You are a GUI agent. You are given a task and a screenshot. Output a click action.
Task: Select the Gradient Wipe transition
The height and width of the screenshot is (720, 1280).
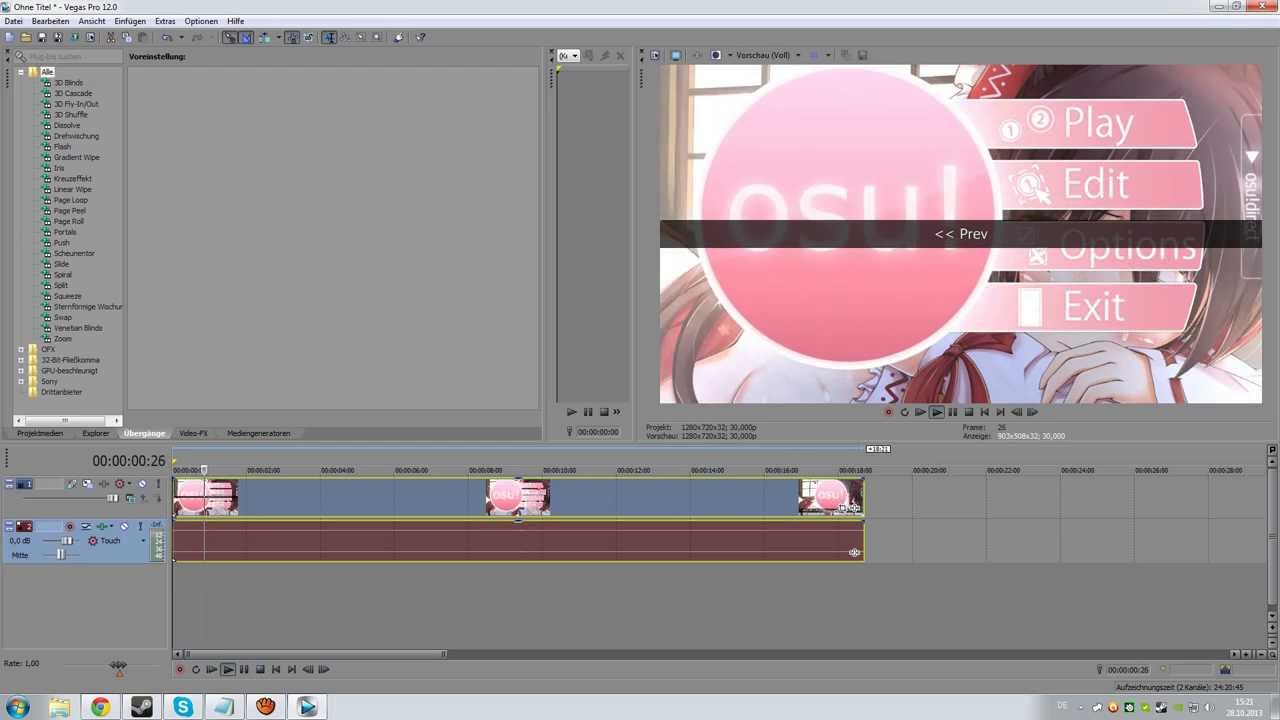tap(76, 157)
